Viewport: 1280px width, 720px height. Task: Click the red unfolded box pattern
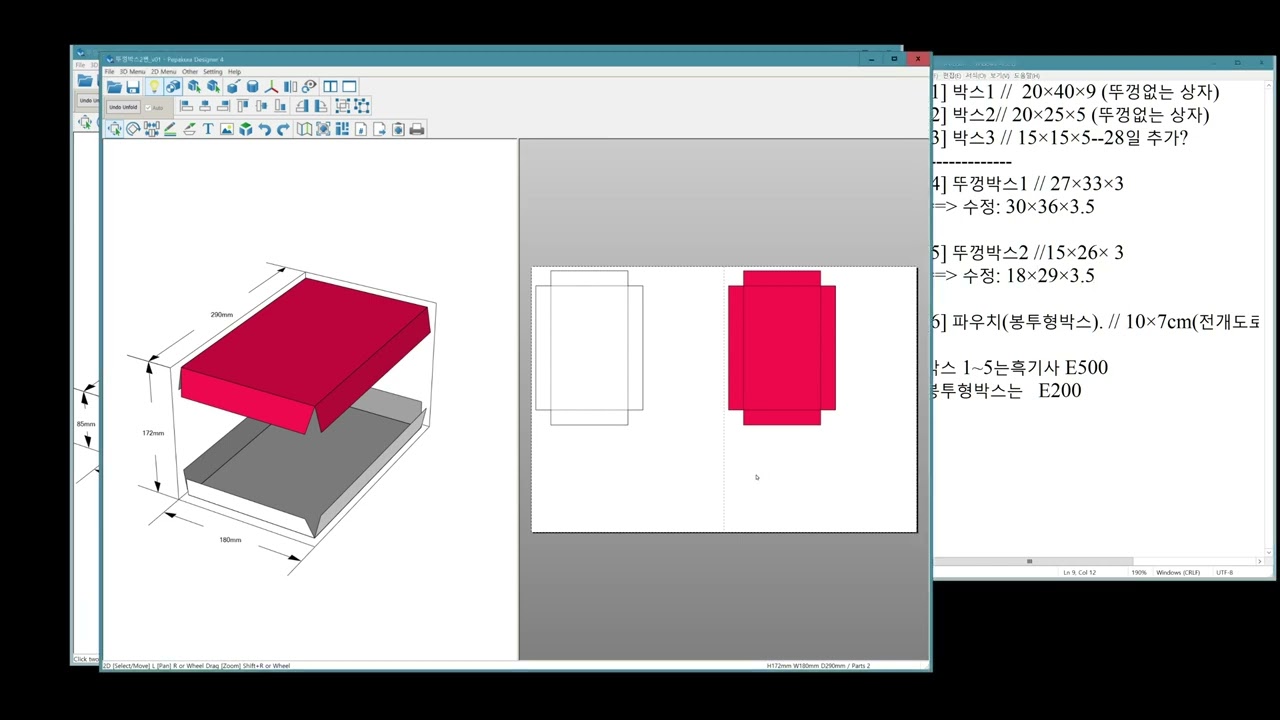781,347
